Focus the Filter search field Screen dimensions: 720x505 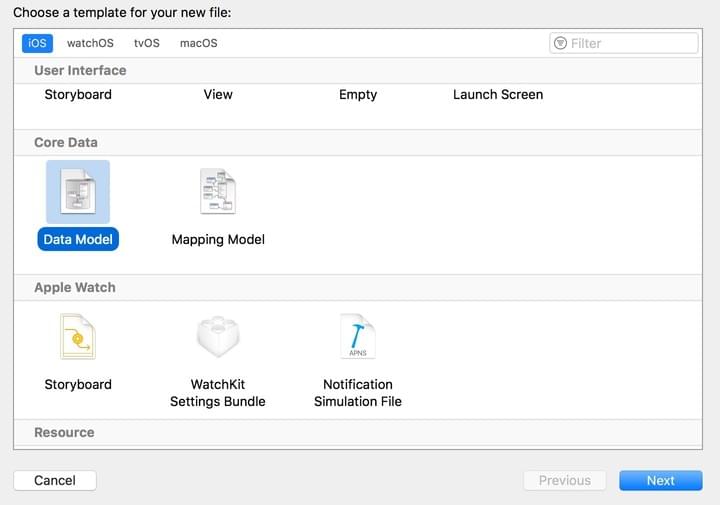630,43
